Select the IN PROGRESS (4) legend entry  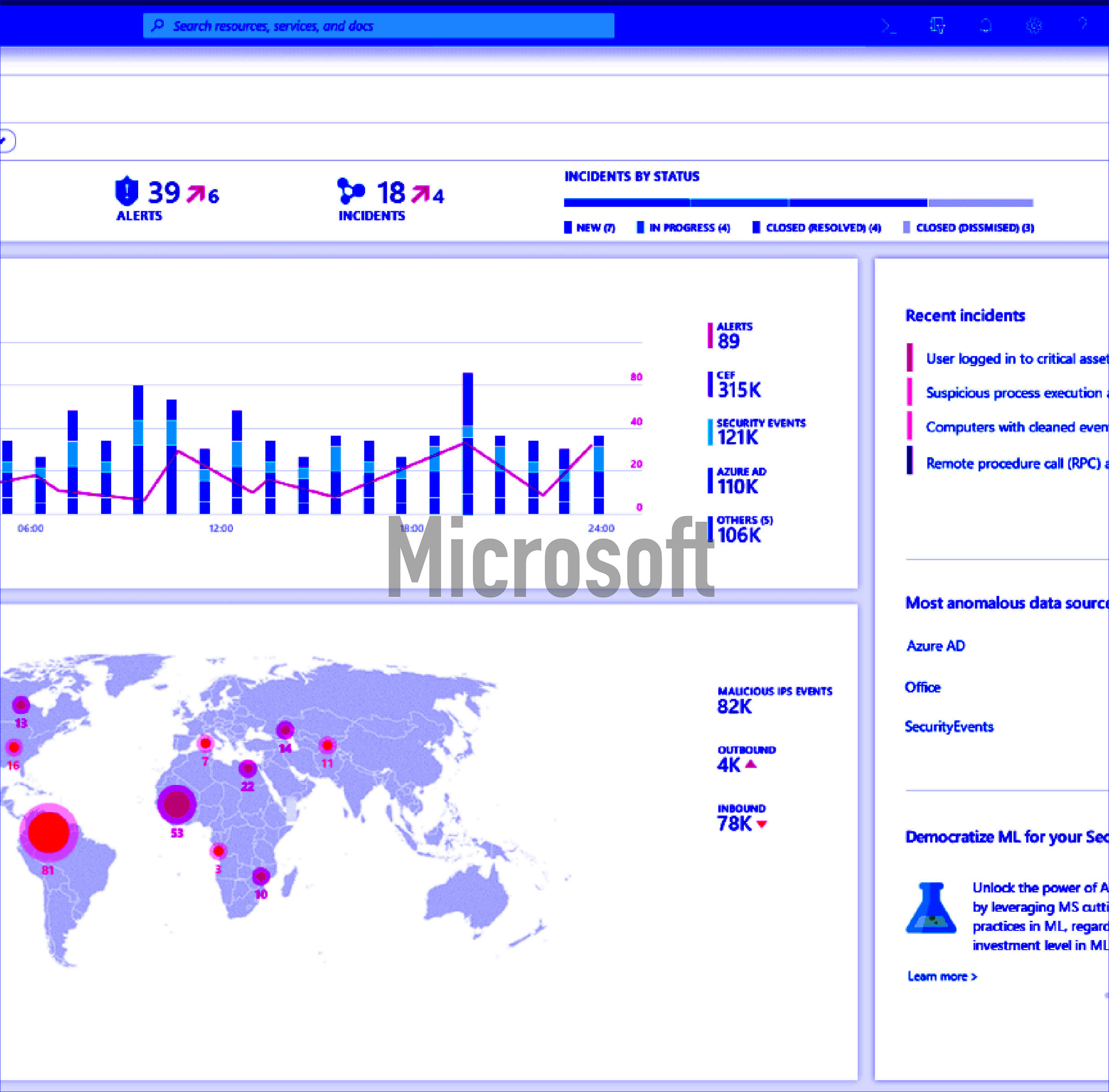683,228
